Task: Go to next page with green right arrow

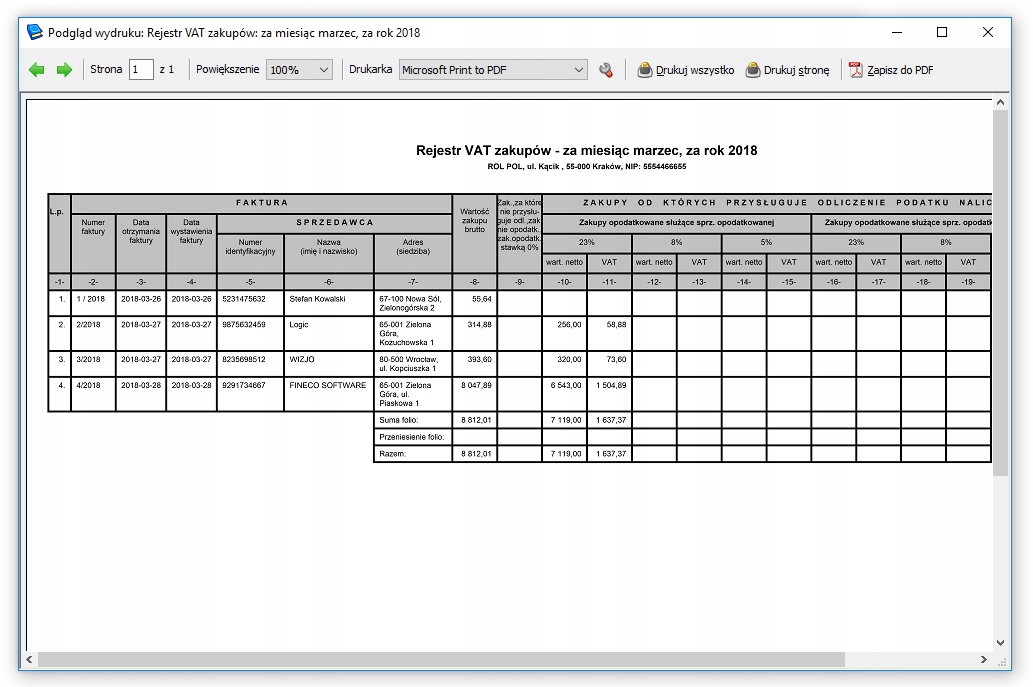Action: [64, 70]
